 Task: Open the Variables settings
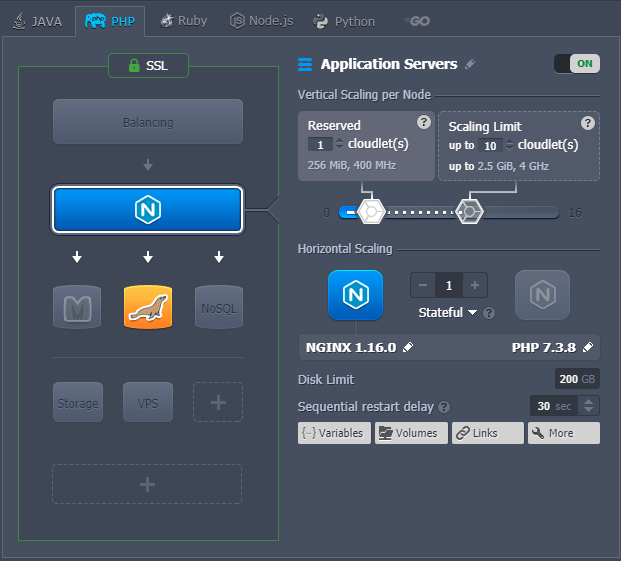334,433
